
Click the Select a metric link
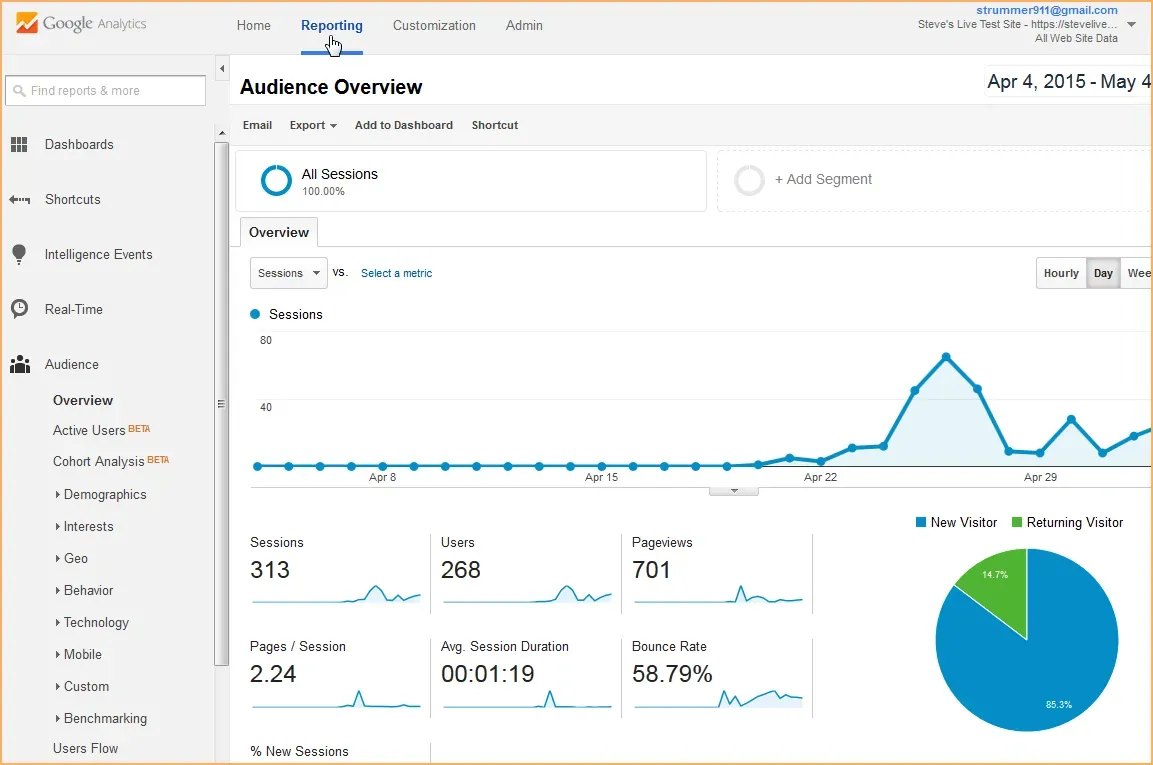point(396,272)
